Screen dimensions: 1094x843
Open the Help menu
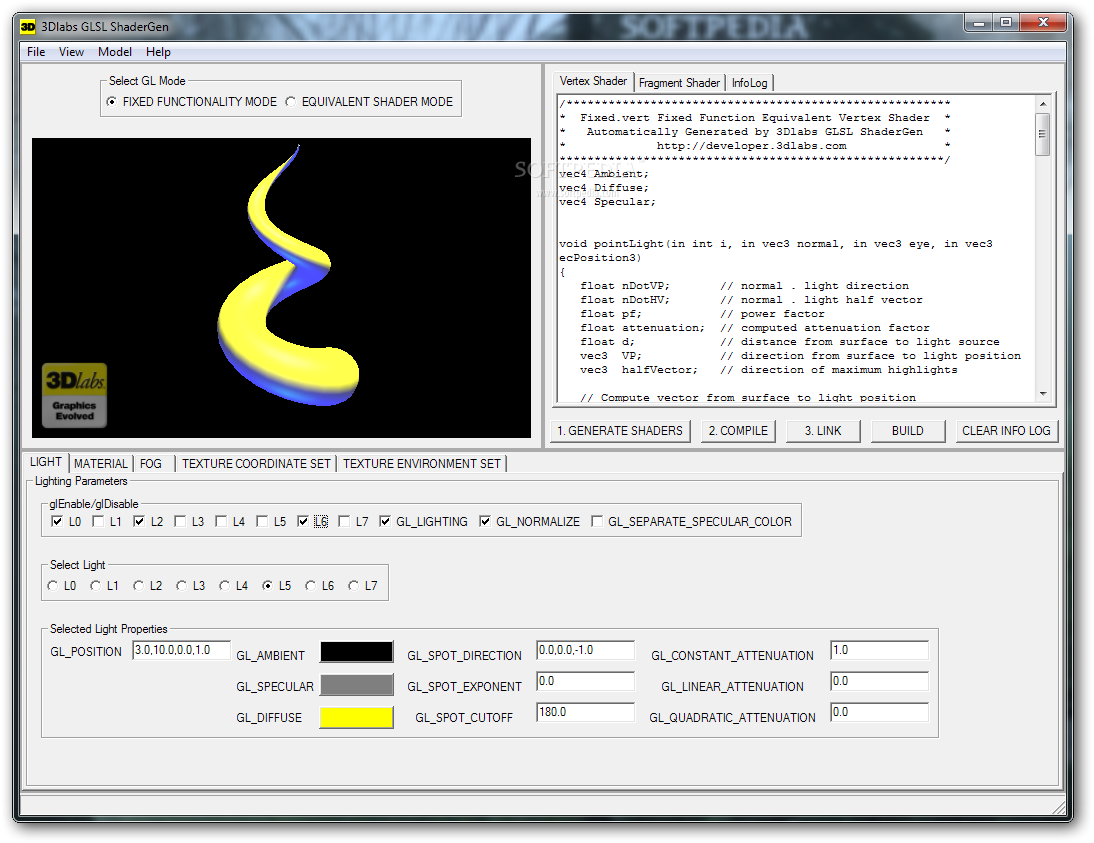[x=158, y=52]
